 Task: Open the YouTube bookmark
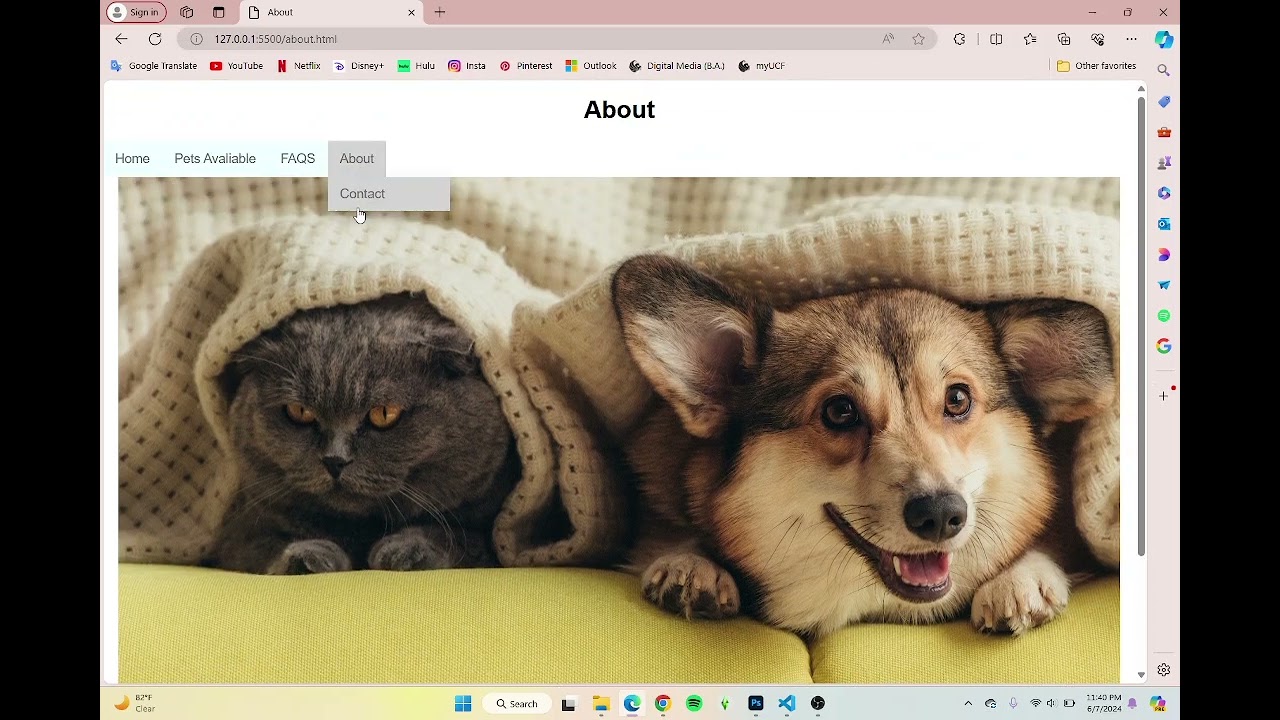[x=236, y=66]
